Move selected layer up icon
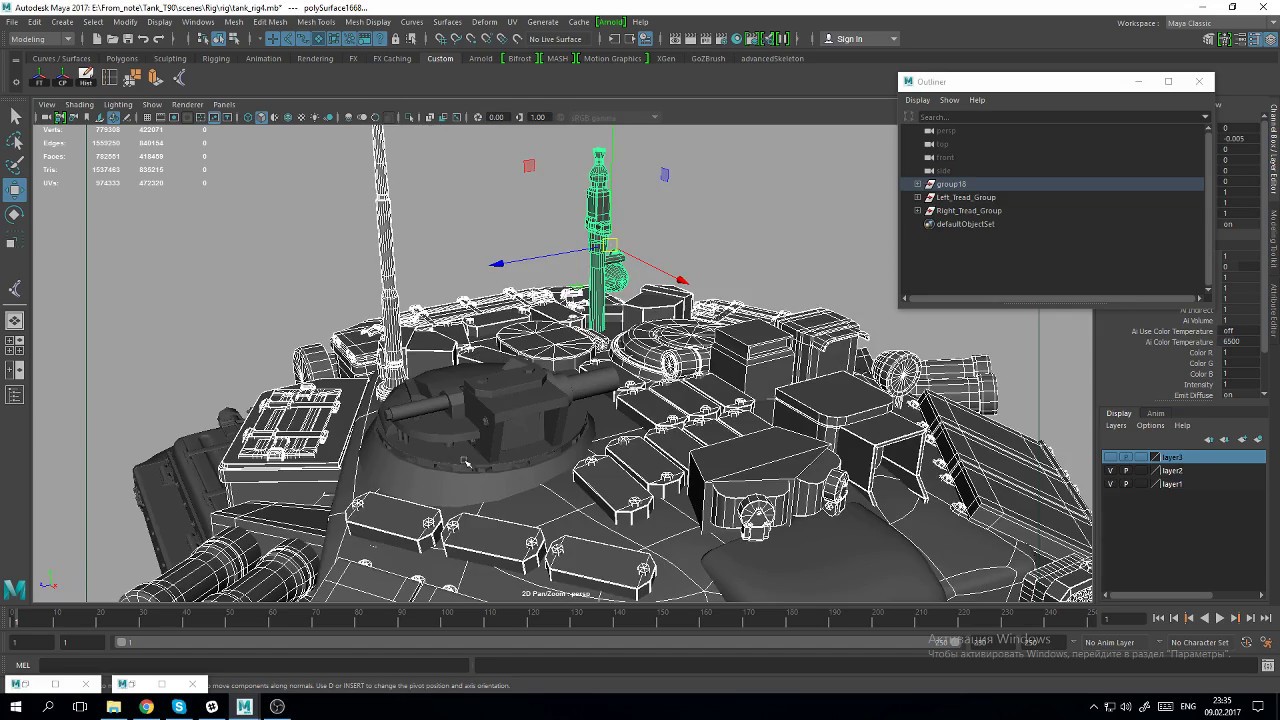The width and height of the screenshot is (1280, 720). coord(1209,440)
